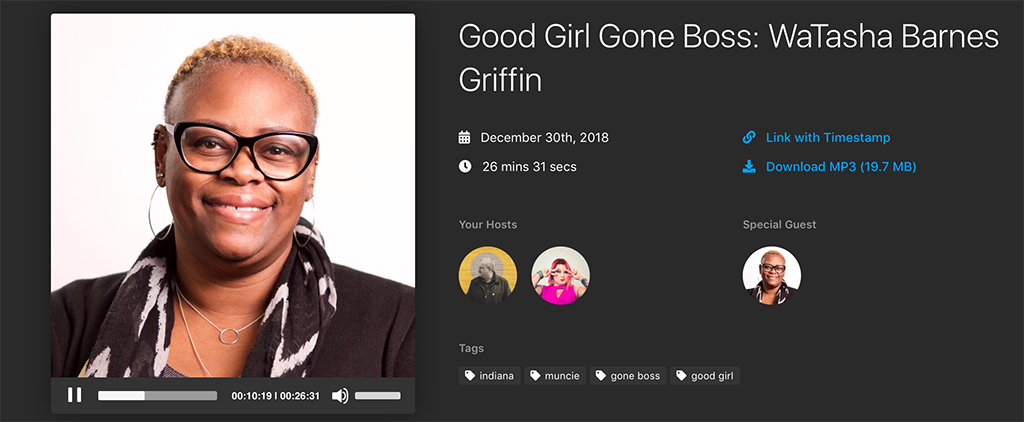Seek within the episode progress bar
1024x422 pixels.
click(157, 396)
